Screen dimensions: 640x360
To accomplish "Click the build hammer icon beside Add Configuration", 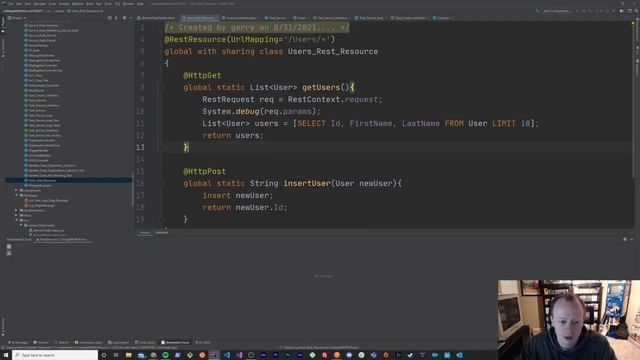I will [x=537, y=11].
